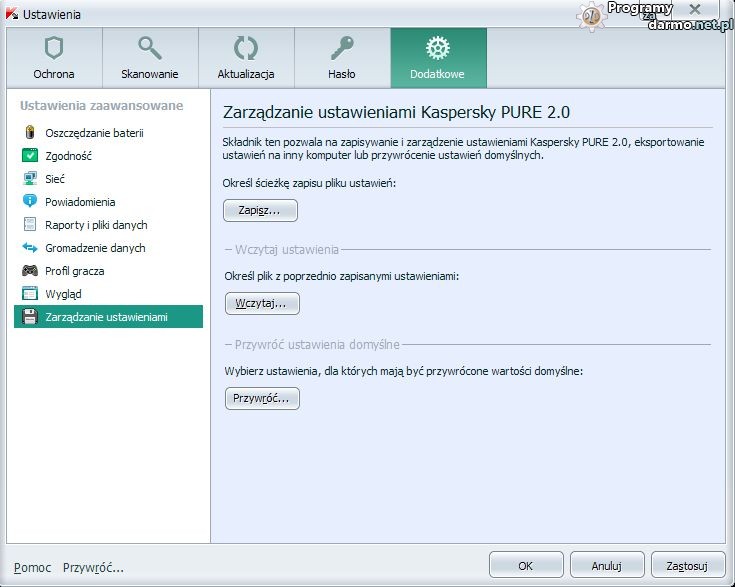Apply changes with Zastosuj button
Screen dimensions: 735x587
coord(688,565)
